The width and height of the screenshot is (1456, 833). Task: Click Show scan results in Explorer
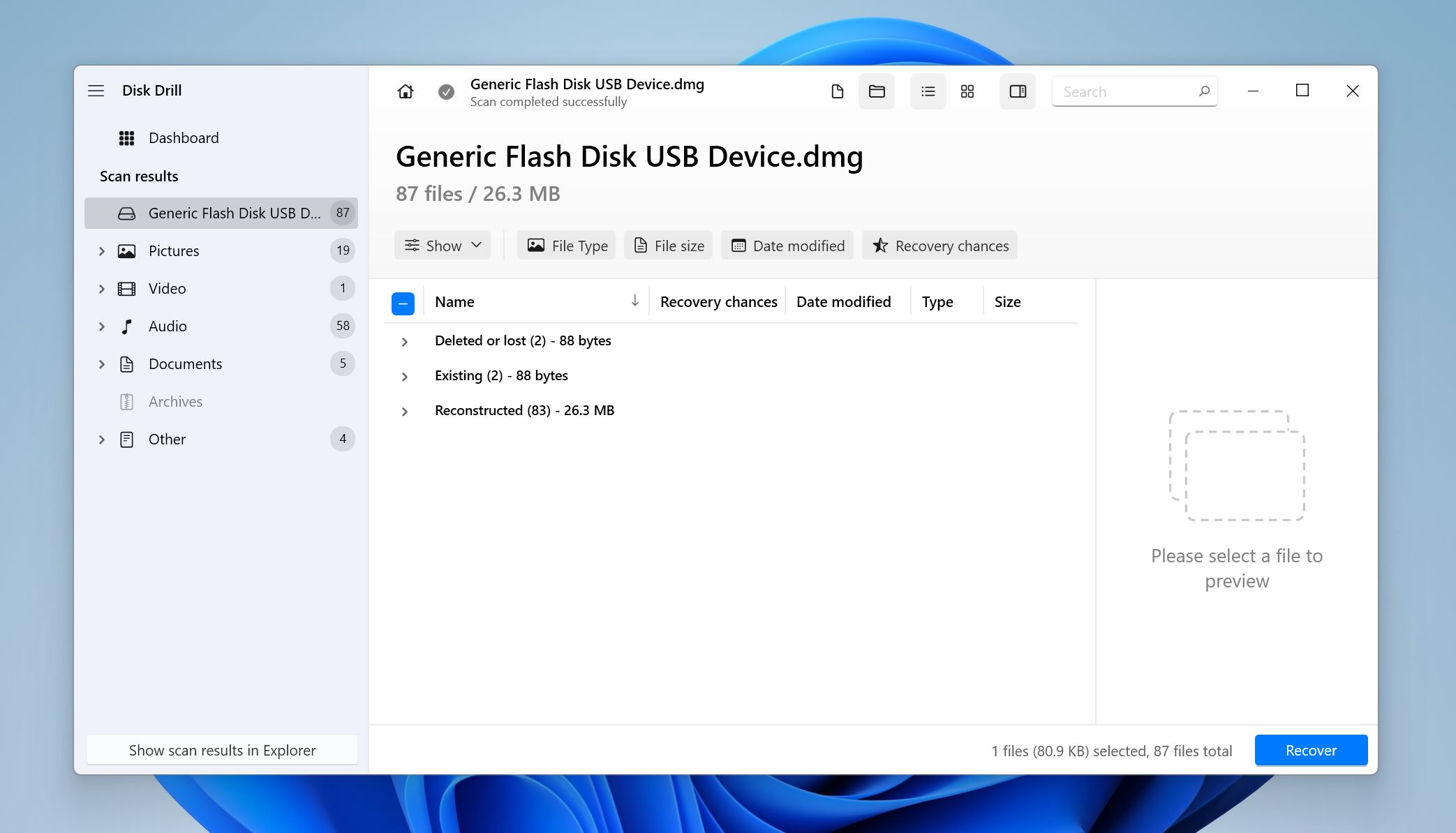221,750
